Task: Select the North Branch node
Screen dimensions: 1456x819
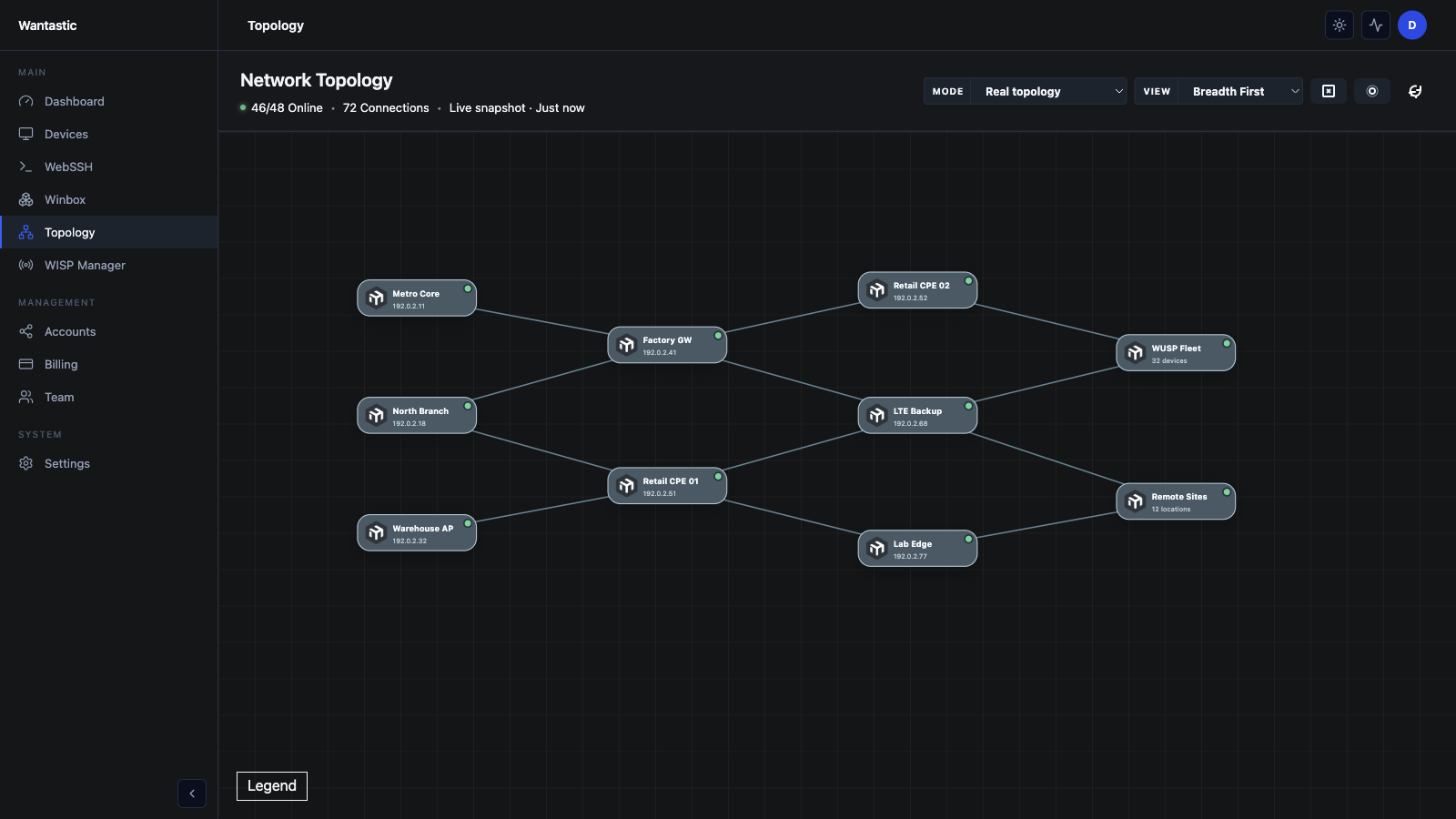Action: tap(417, 415)
